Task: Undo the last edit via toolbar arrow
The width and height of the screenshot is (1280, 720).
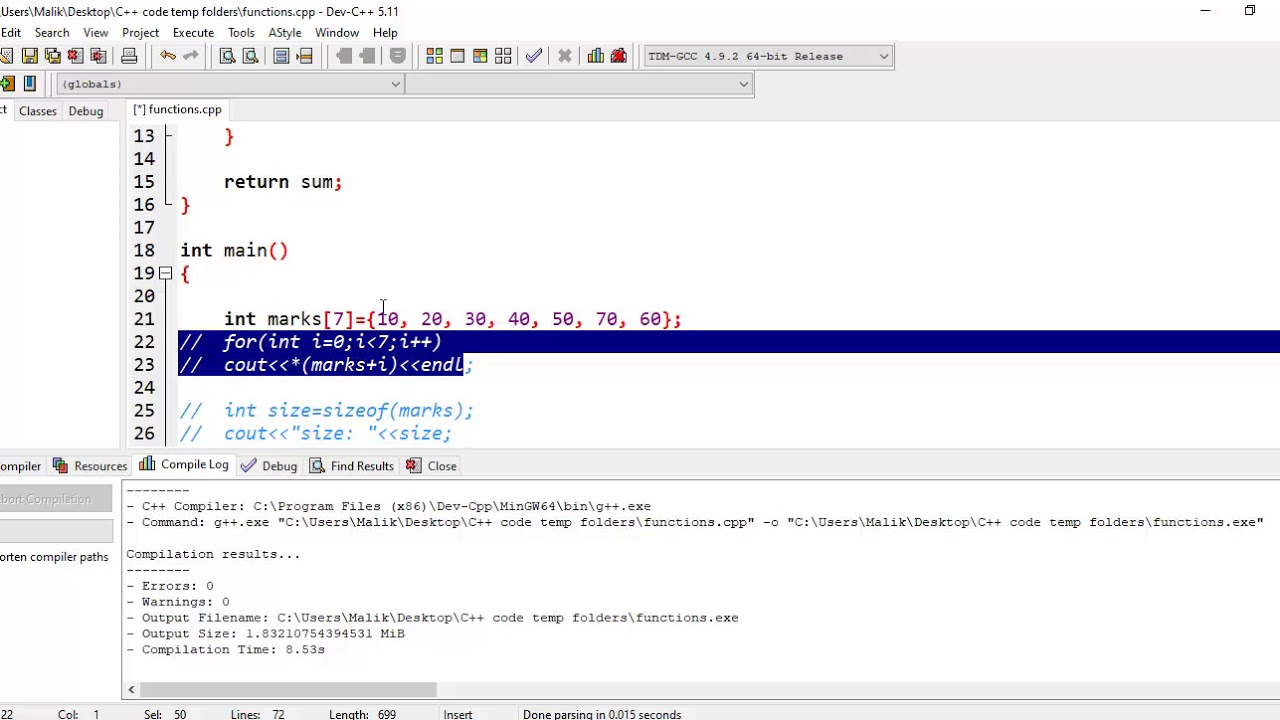Action: click(168, 56)
